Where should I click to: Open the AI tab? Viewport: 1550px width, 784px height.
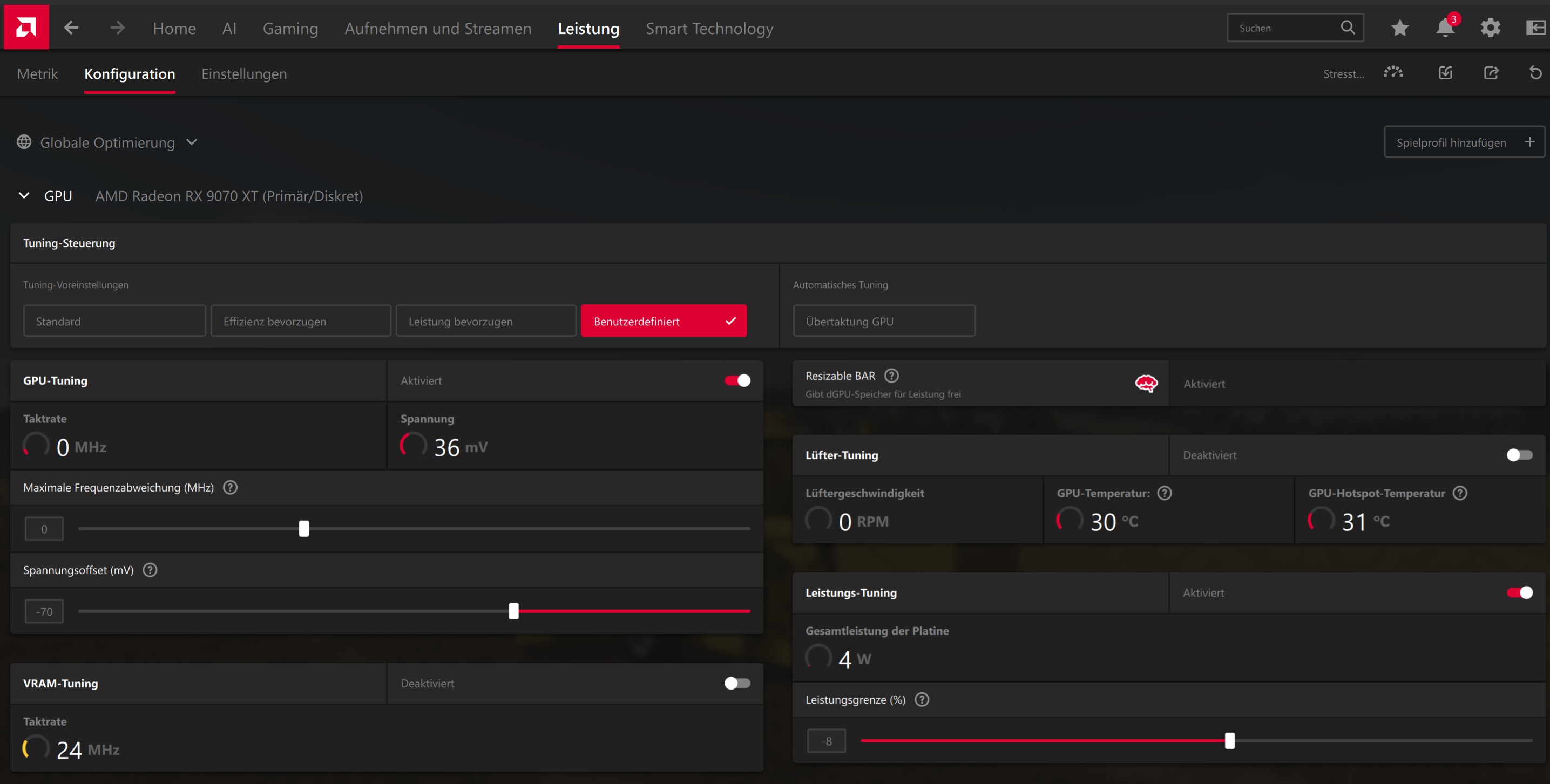point(229,28)
